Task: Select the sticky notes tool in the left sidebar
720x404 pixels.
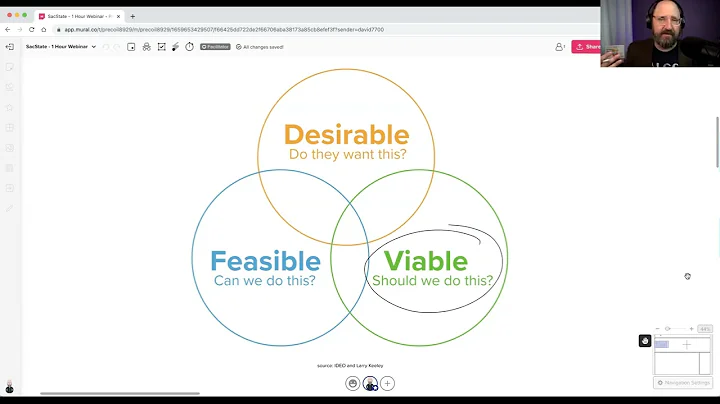Action: (x=10, y=67)
